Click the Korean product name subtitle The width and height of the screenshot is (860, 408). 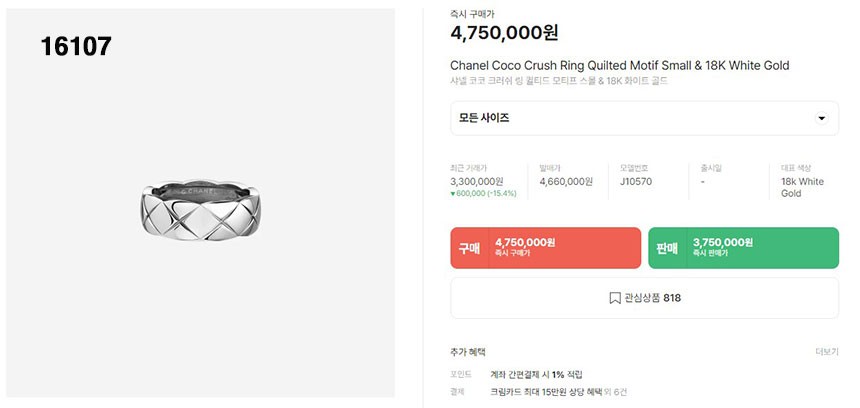tap(559, 81)
